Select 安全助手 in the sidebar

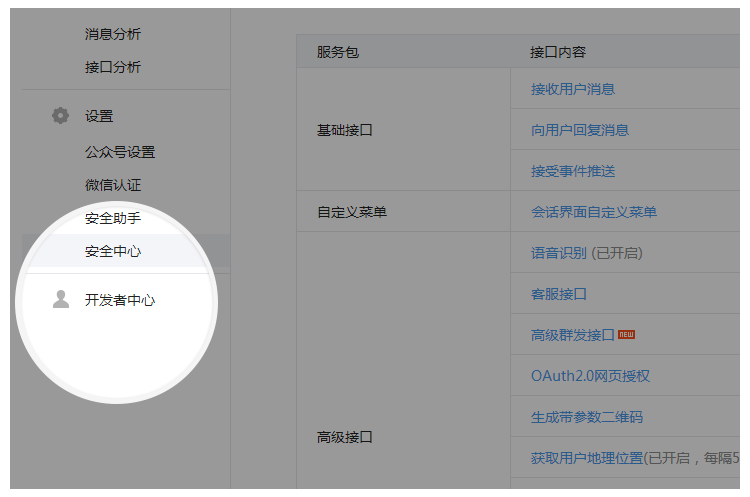click(x=113, y=218)
